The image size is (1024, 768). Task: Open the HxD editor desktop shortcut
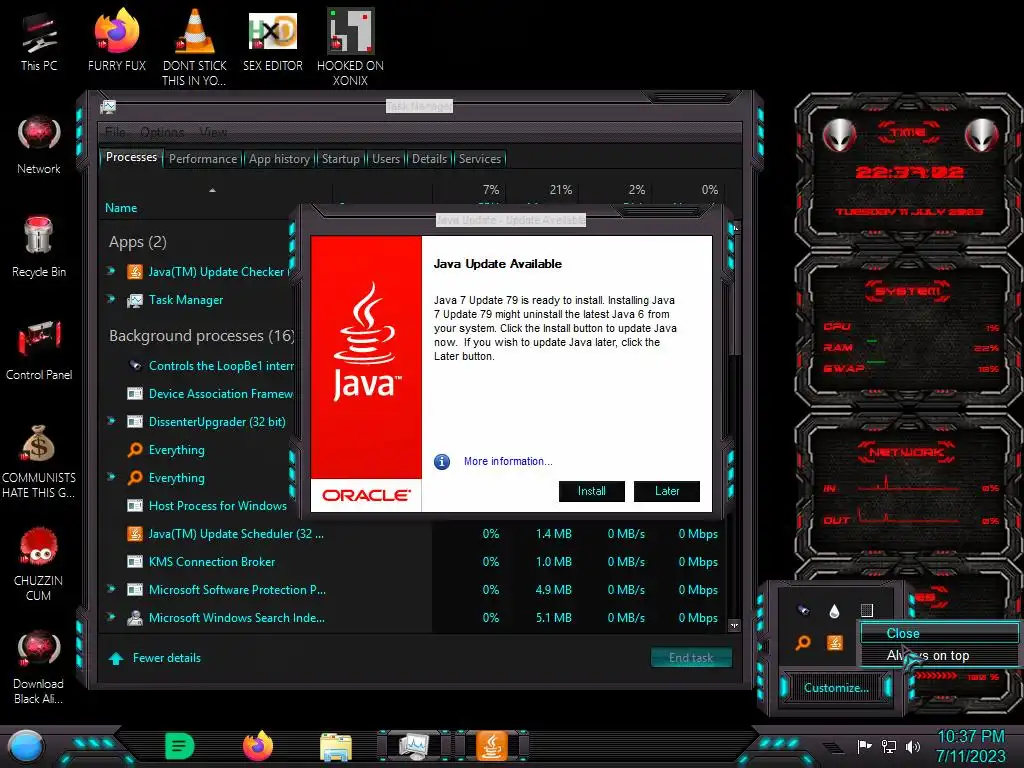pos(273,40)
